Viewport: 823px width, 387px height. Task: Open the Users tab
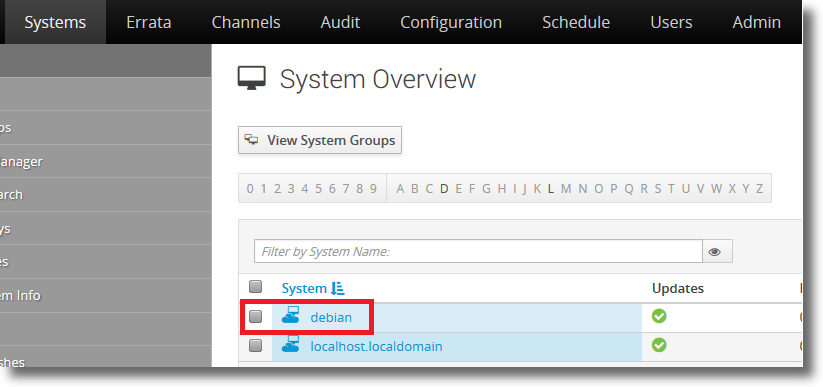click(671, 22)
